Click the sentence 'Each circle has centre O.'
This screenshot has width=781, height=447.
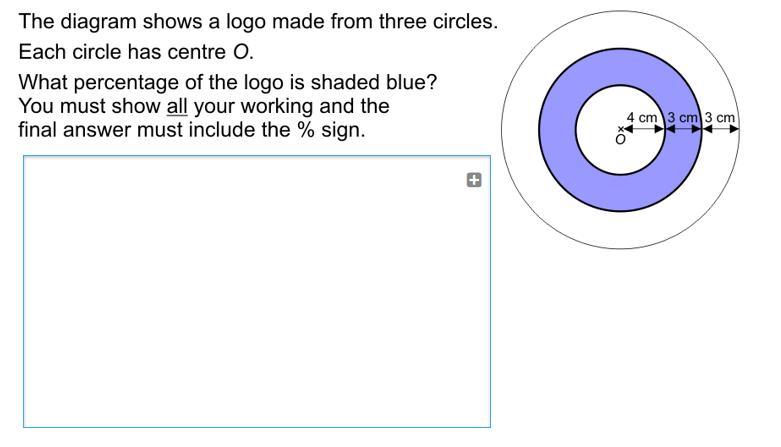[136, 52]
